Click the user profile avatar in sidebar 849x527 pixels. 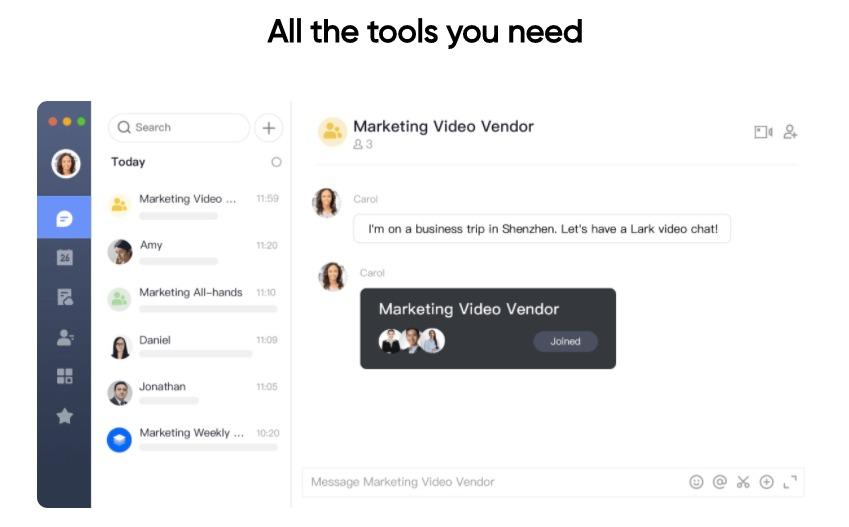[x=66, y=163]
